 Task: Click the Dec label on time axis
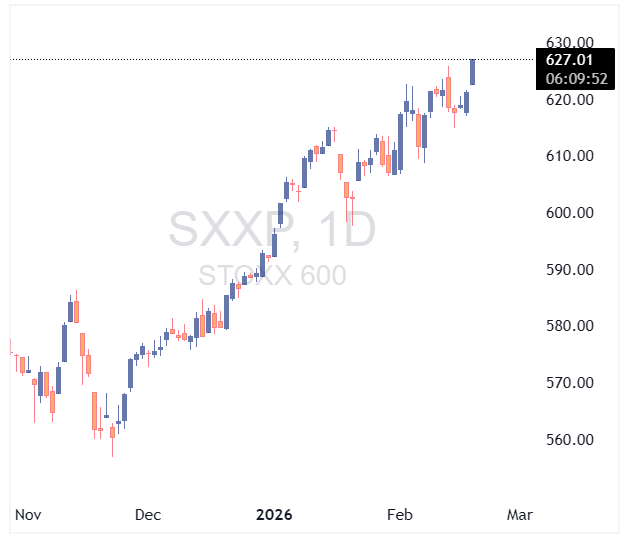tap(148, 515)
